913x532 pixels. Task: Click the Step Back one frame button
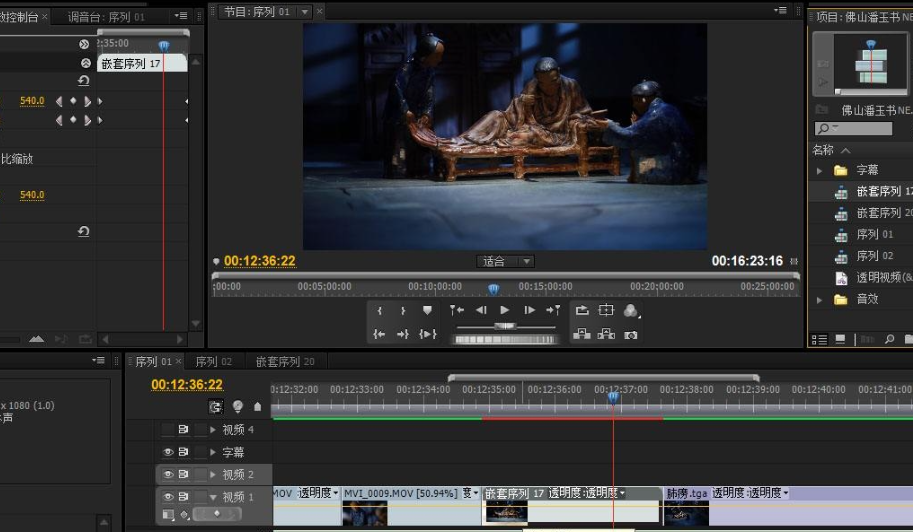click(481, 310)
